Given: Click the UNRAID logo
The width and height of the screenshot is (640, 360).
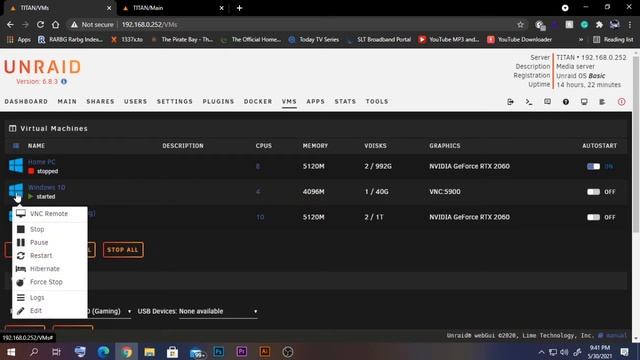Looking at the screenshot, I should (42, 67).
